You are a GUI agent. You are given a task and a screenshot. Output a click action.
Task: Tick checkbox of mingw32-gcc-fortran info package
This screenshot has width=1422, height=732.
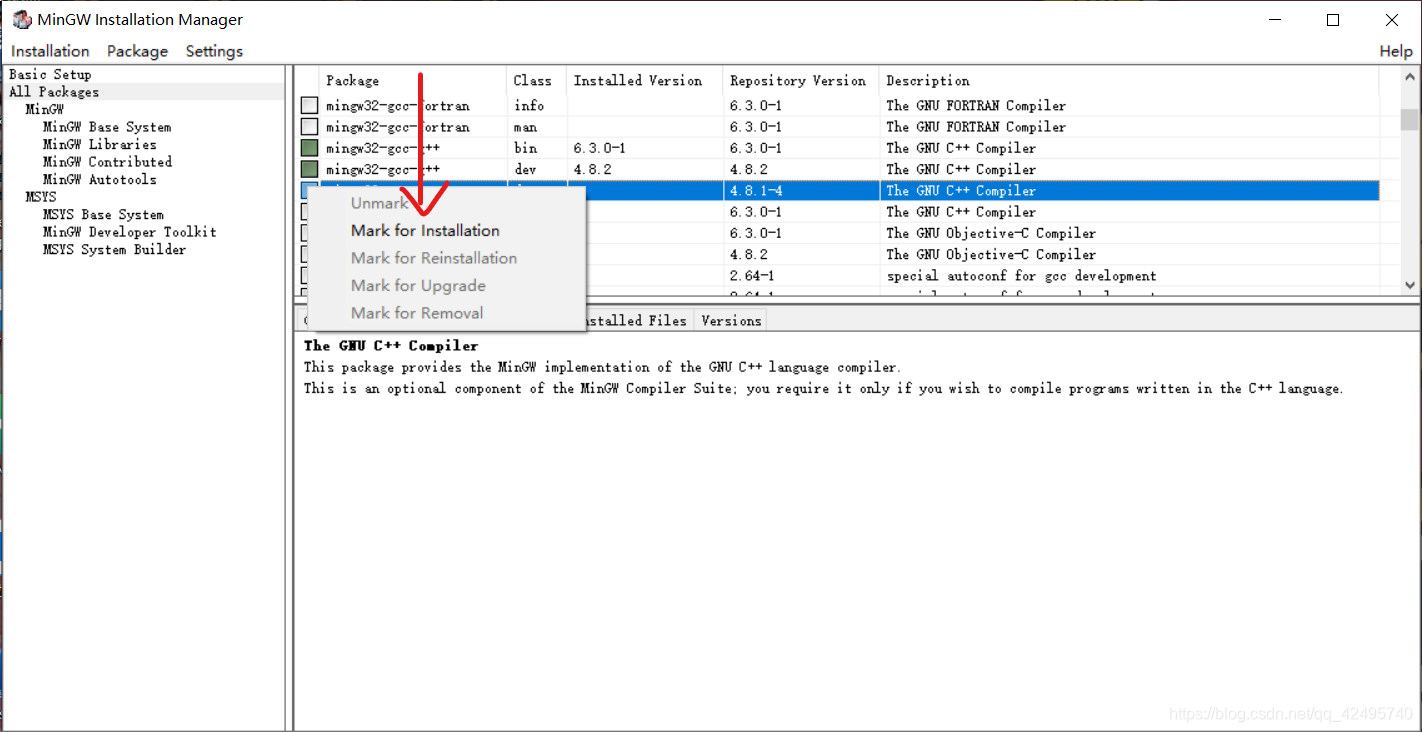point(310,105)
